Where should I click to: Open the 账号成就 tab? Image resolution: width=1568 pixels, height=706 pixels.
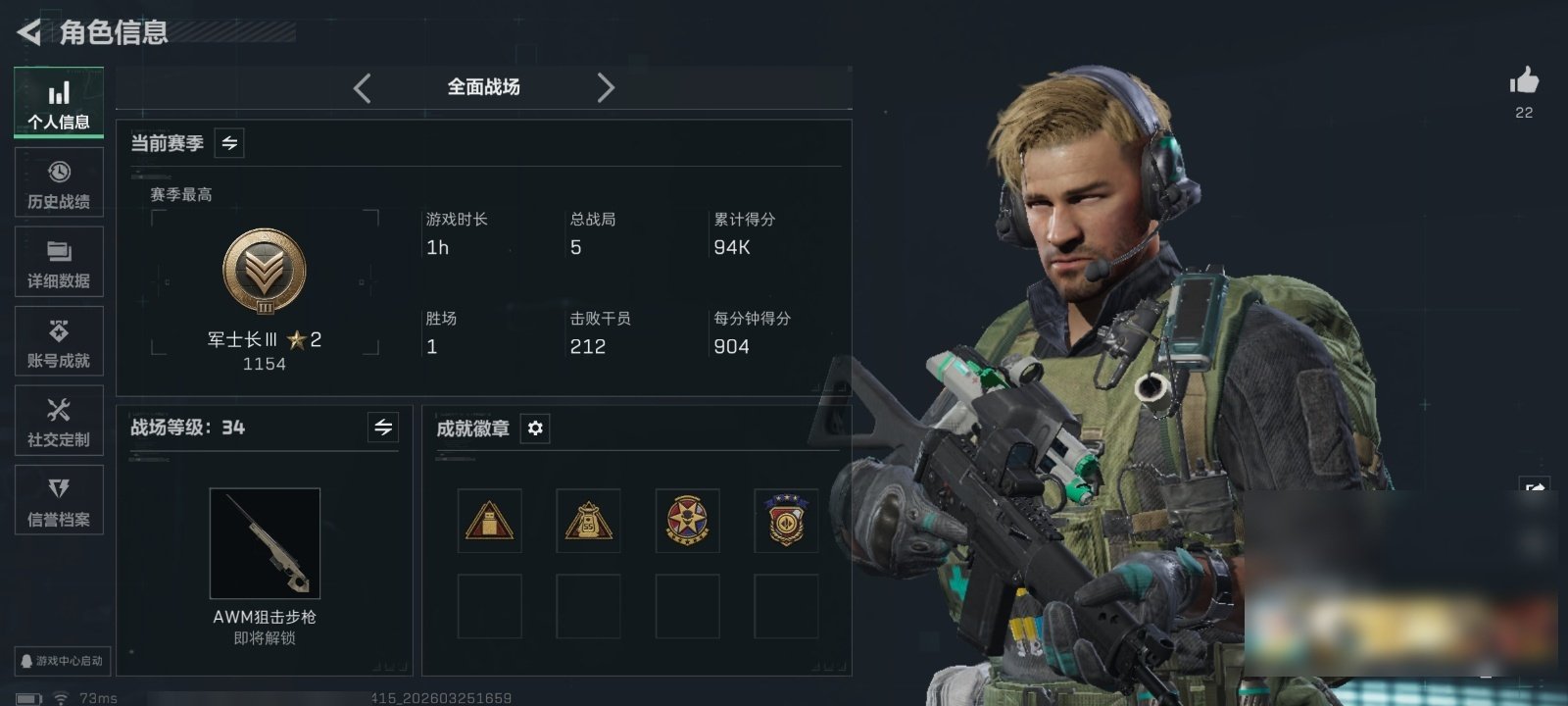click(x=59, y=341)
